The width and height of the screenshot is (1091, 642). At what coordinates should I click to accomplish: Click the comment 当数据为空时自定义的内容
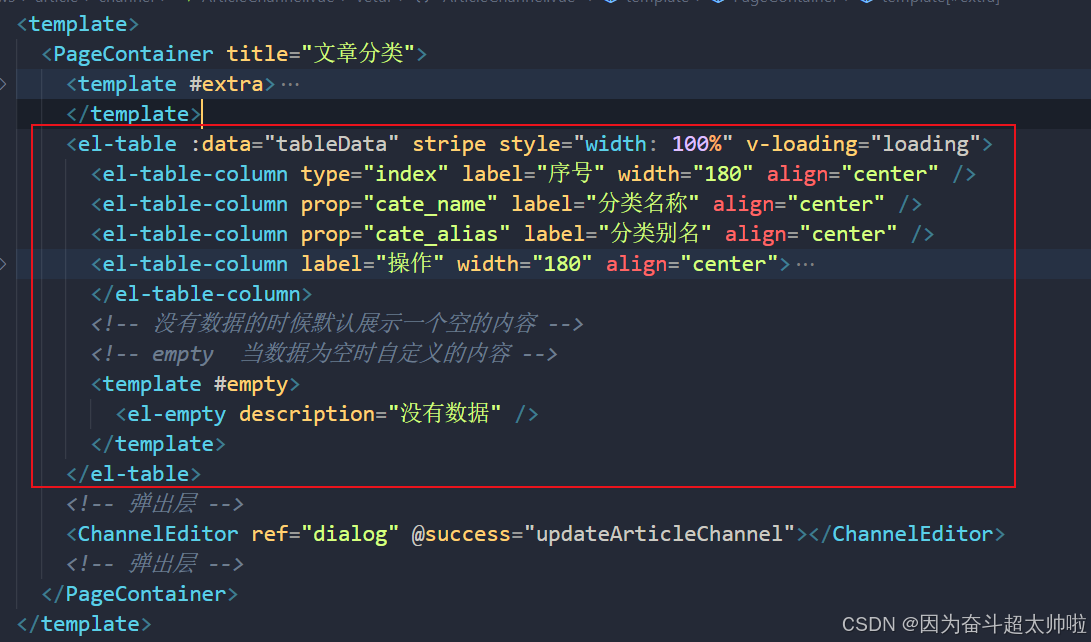pos(324,353)
